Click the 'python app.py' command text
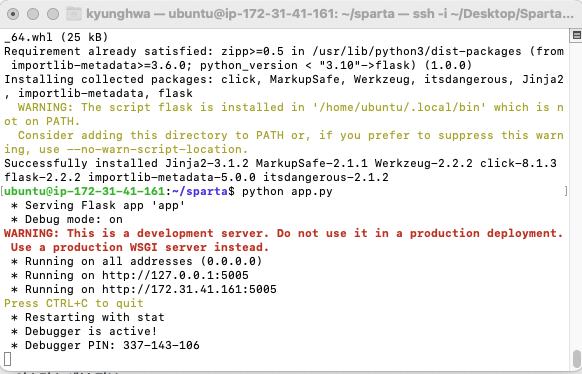The image size is (582, 374). pyautogui.click(x=287, y=191)
